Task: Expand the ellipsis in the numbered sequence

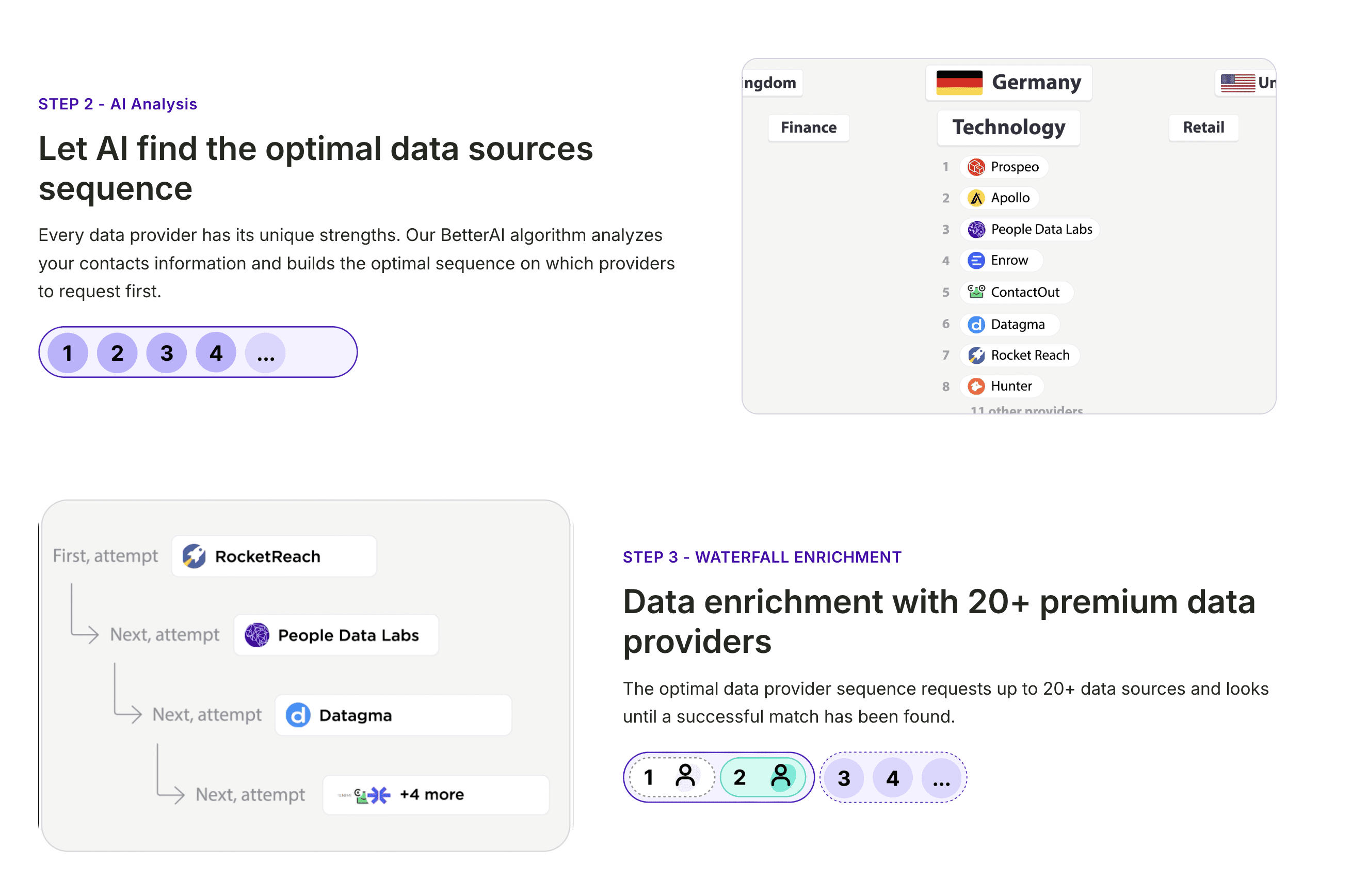Action: coord(265,353)
